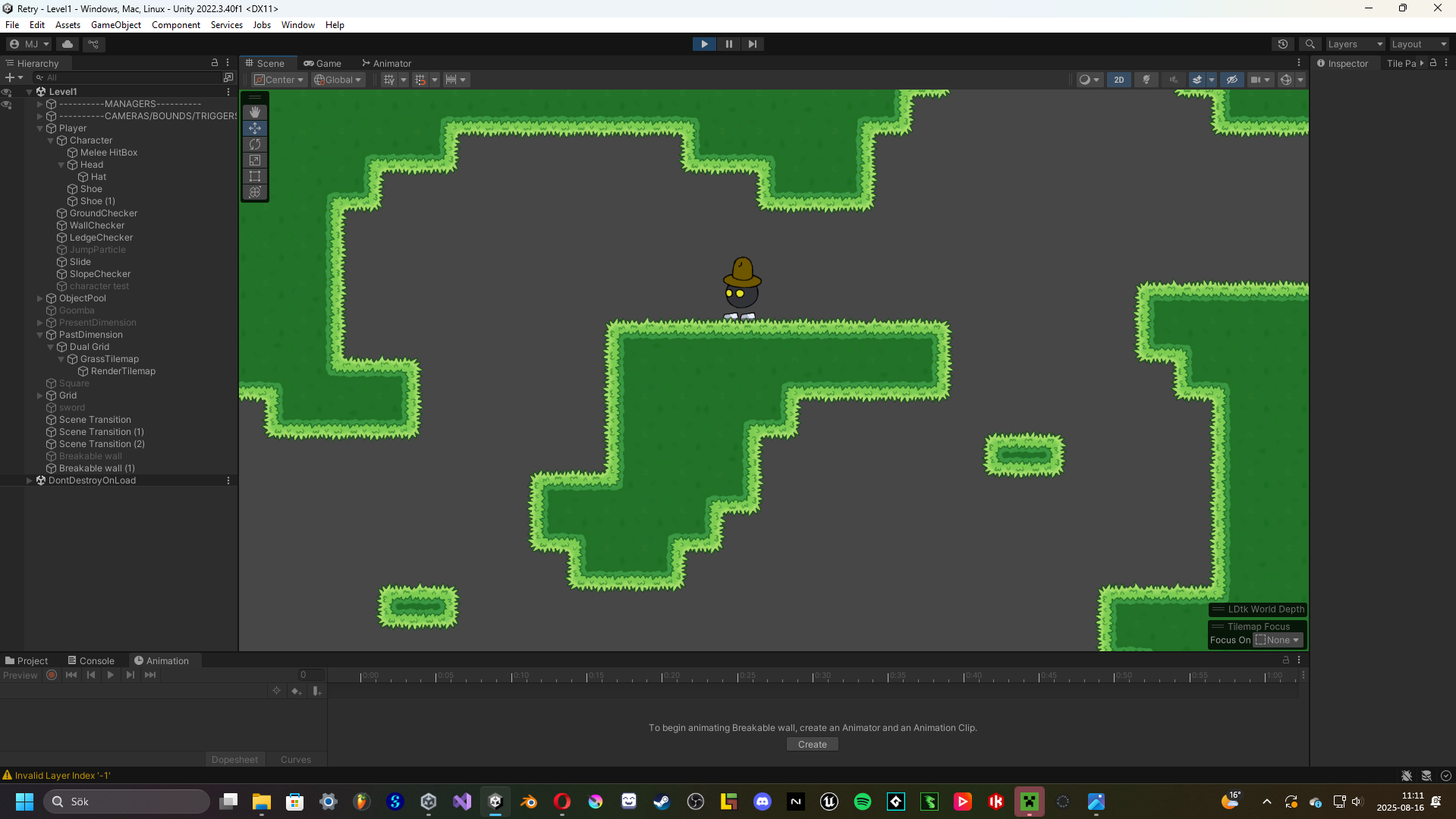Open the version control icon
Screen dimensions: 1456x819
pos(93,44)
